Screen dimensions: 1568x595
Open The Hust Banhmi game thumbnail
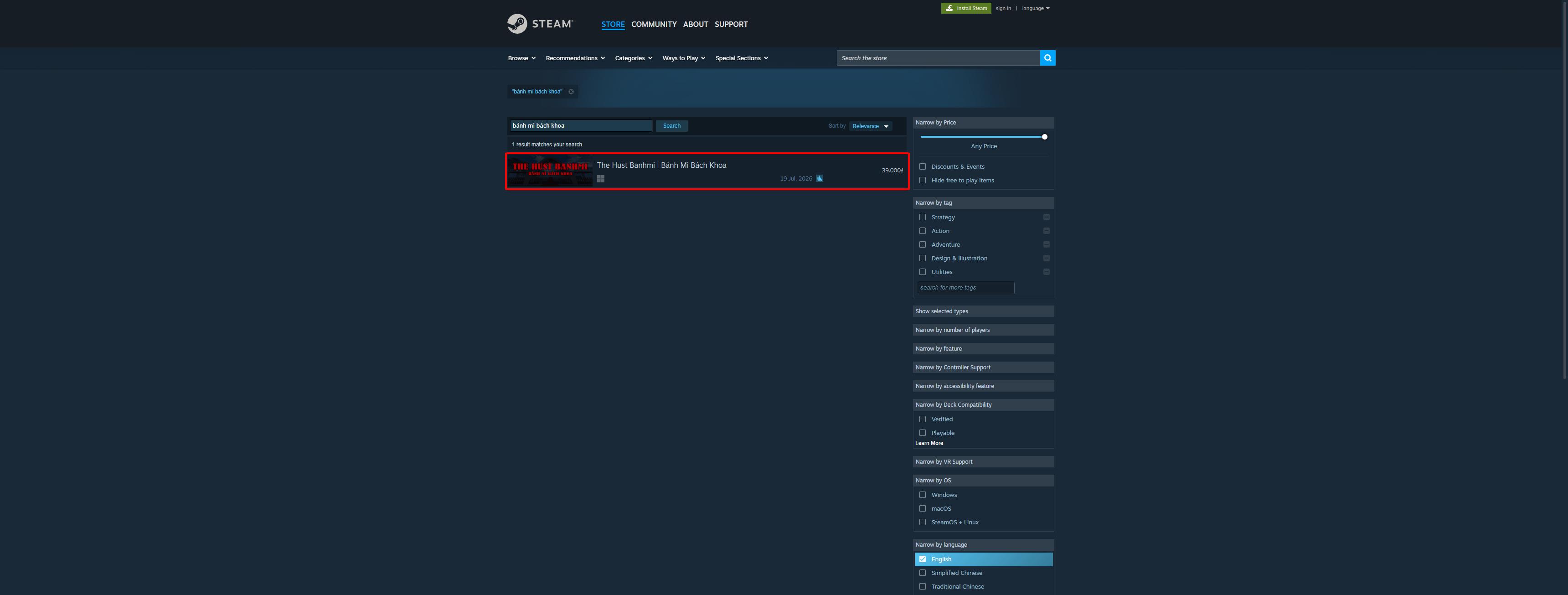[x=550, y=171]
